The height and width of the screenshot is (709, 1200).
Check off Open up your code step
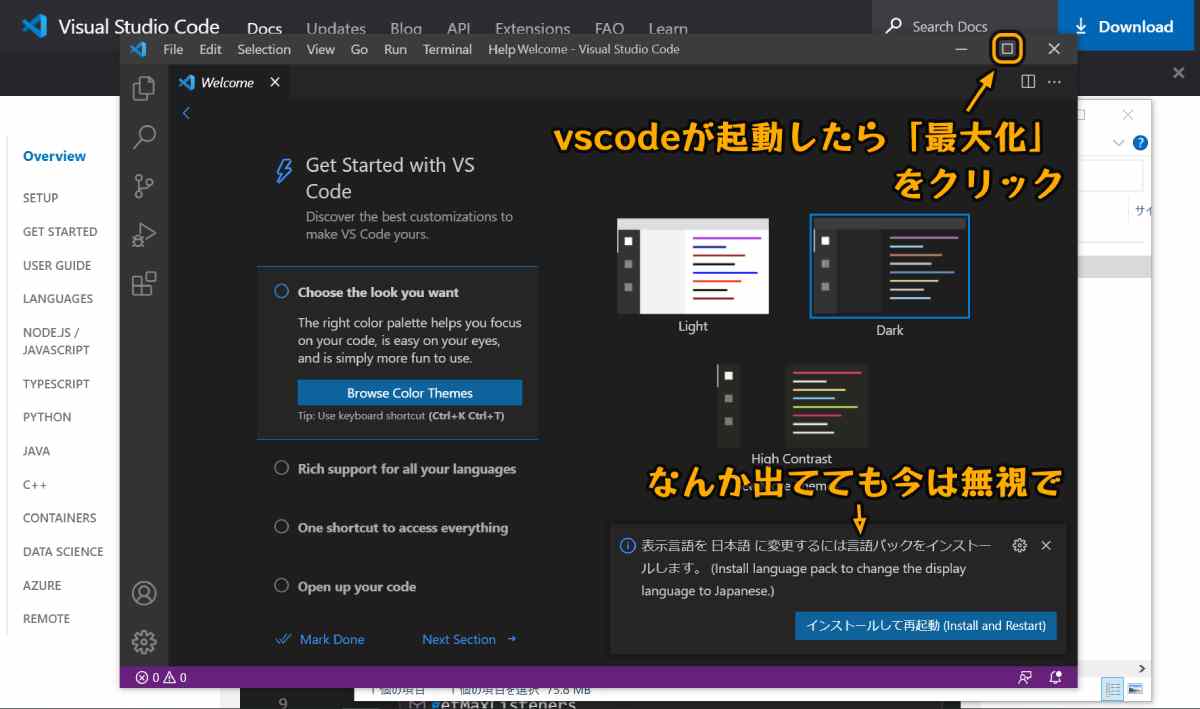[281, 586]
